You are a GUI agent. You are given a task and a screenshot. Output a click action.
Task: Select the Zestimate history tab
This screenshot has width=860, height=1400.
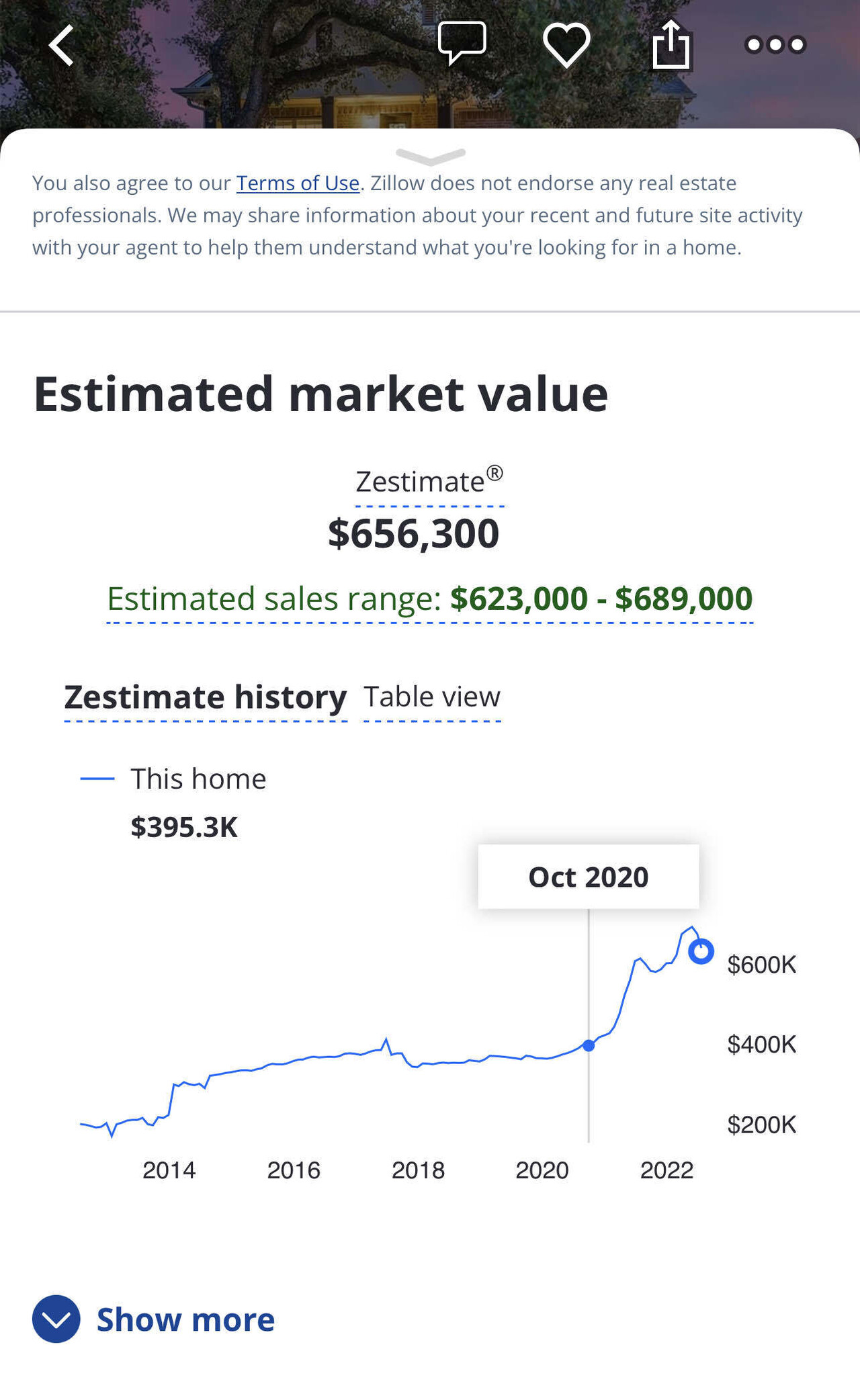pyautogui.click(x=205, y=697)
